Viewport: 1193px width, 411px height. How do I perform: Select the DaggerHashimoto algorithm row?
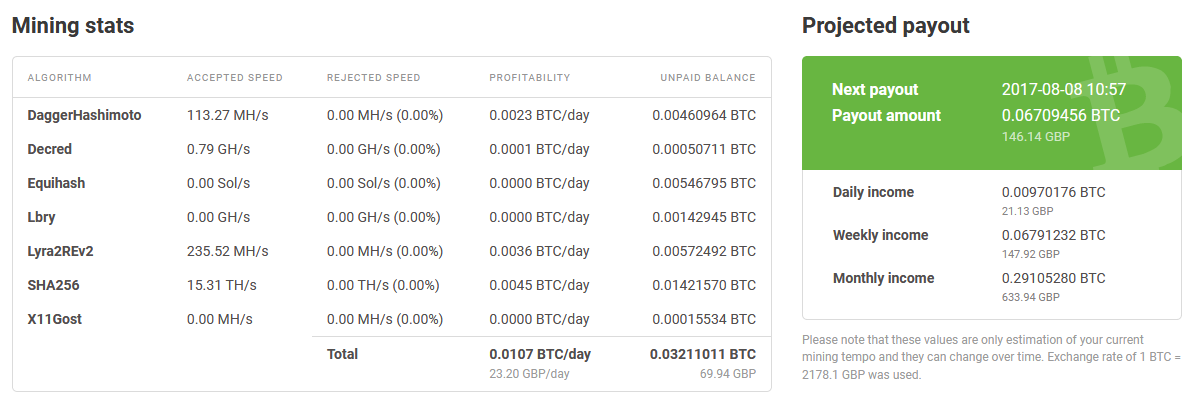392,116
